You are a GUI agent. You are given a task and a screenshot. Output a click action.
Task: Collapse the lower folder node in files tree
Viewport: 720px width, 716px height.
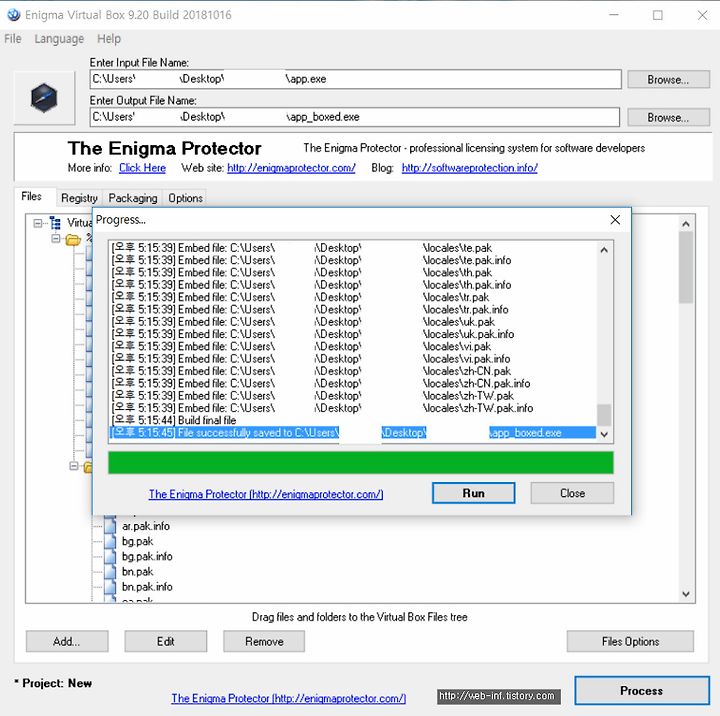point(73,466)
